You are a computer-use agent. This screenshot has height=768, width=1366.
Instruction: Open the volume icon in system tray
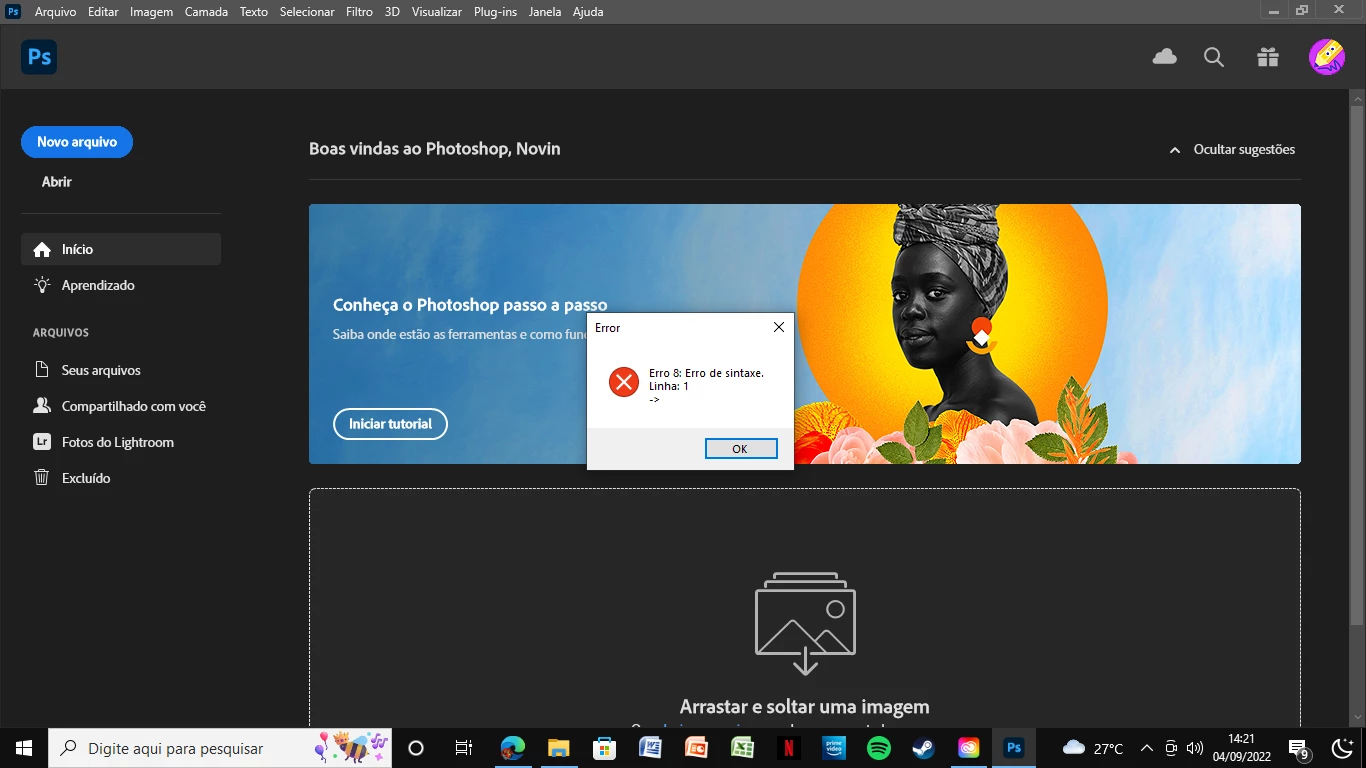coord(1194,748)
